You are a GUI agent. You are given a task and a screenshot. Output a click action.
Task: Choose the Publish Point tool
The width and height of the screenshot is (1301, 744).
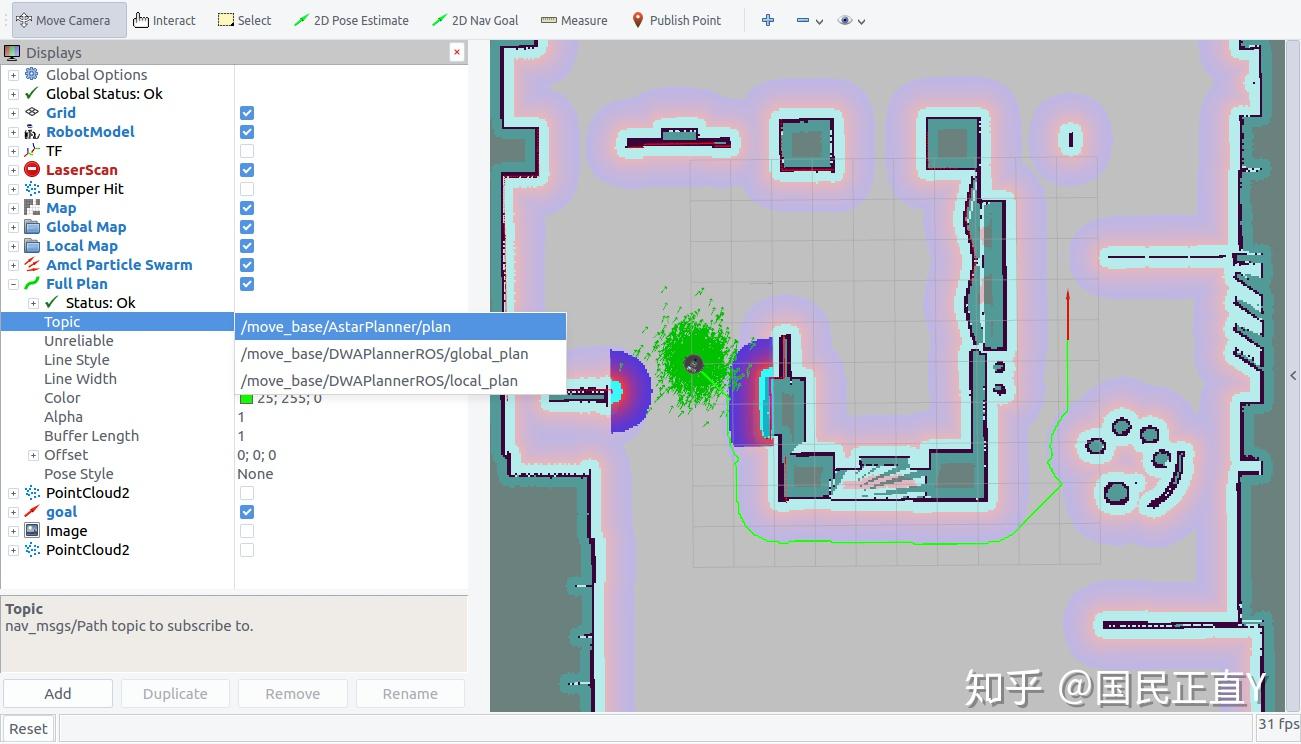coord(677,19)
